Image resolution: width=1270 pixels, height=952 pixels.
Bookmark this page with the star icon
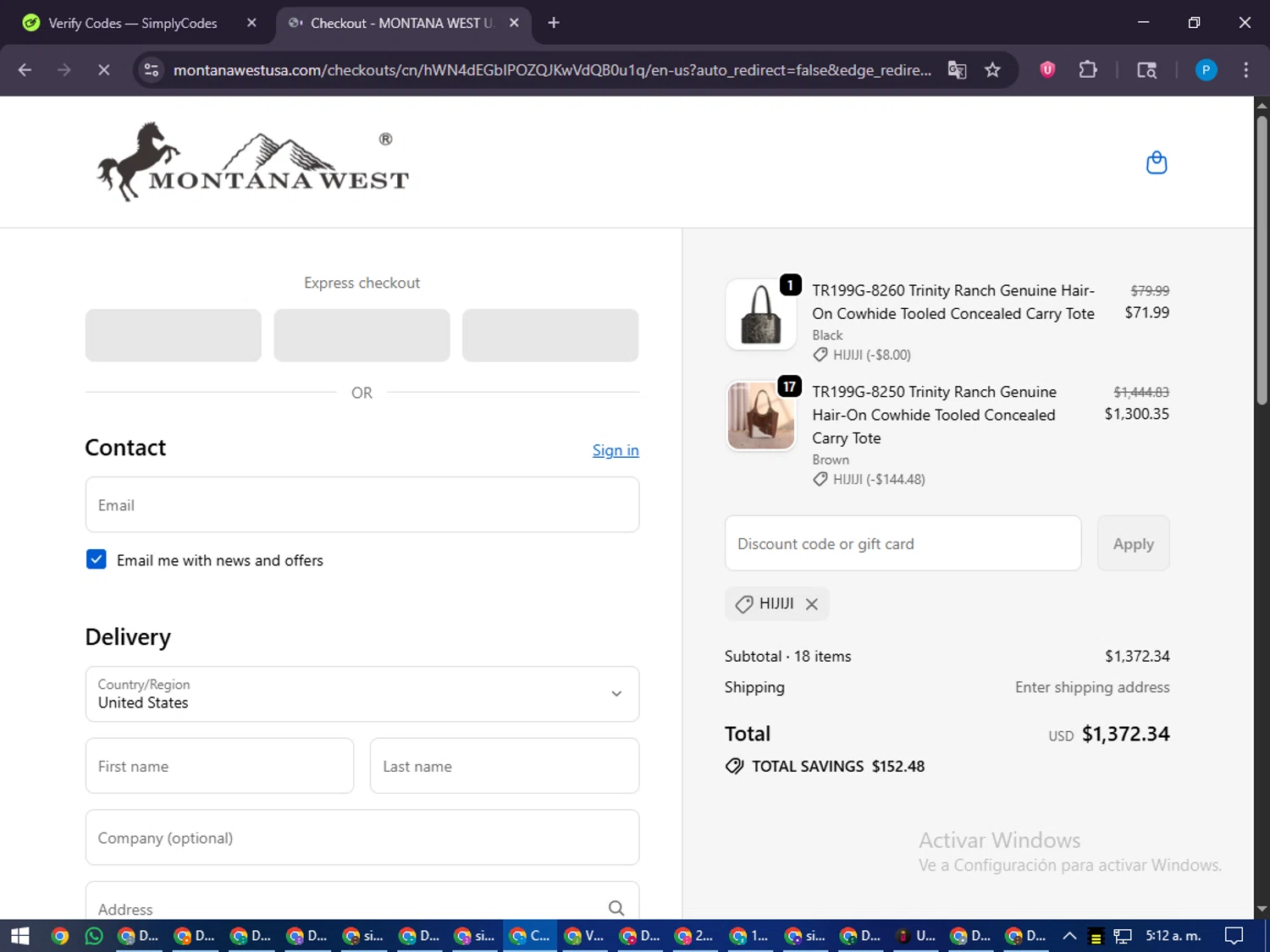993,70
